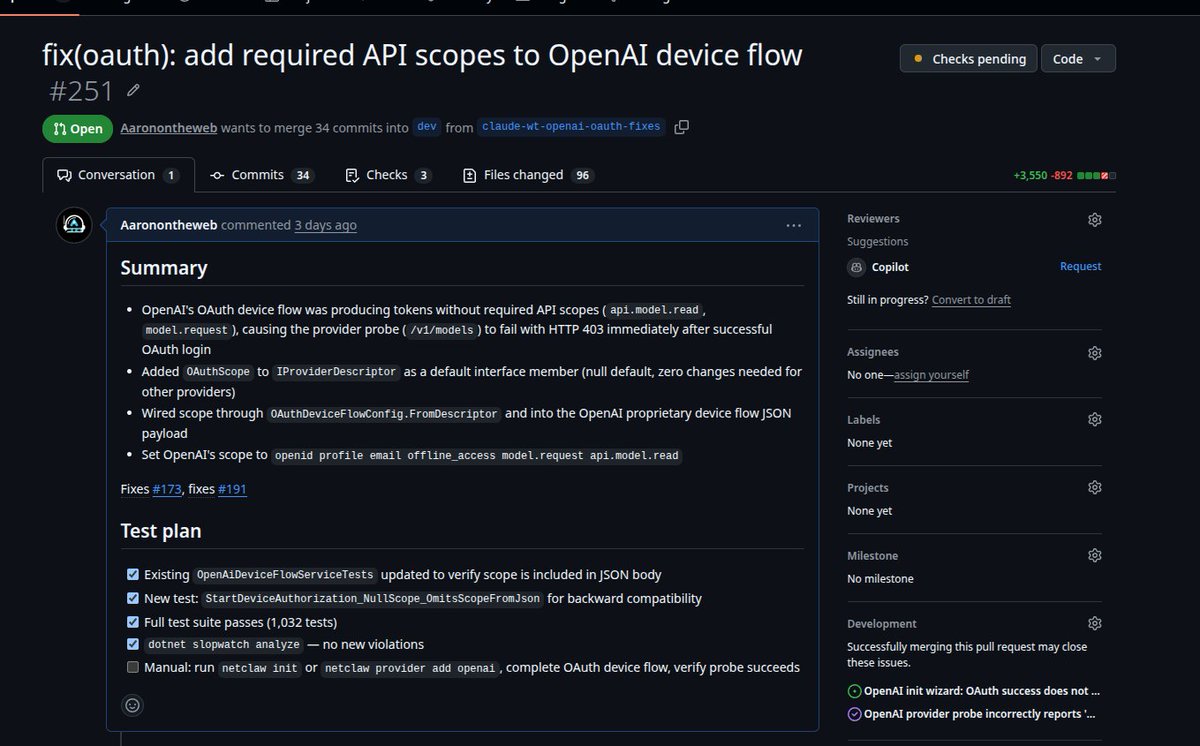Screen dimensions: 1200x746
Task: Click Convert to draft link
Action: click(x=971, y=300)
